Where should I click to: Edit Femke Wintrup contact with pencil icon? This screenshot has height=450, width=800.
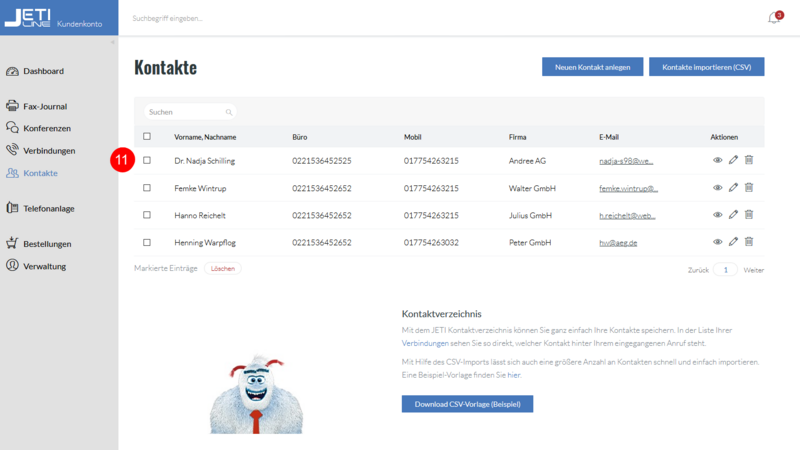[x=733, y=187]
